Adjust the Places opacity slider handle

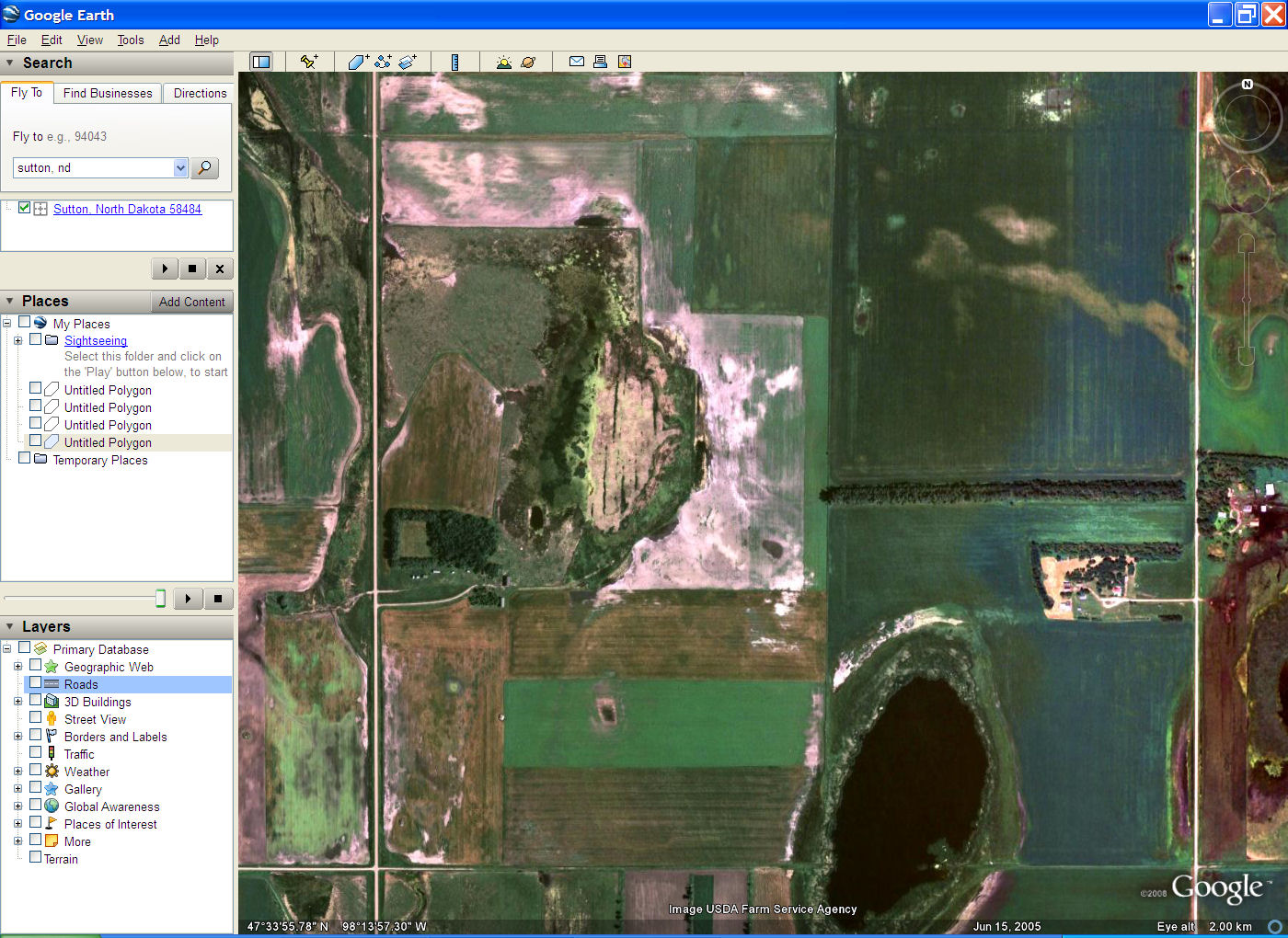[x=160, y=599]
